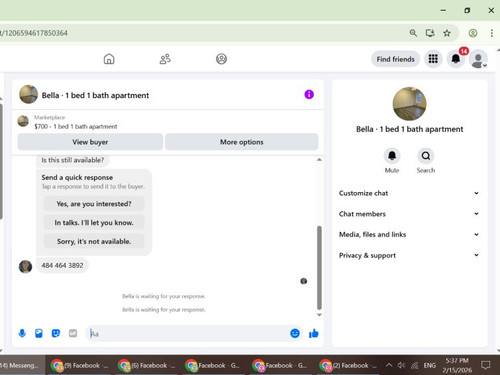Viewport: 500px width, 375px height.
Task: Send a thumbs-up like
Action: (x=313, y=333)
